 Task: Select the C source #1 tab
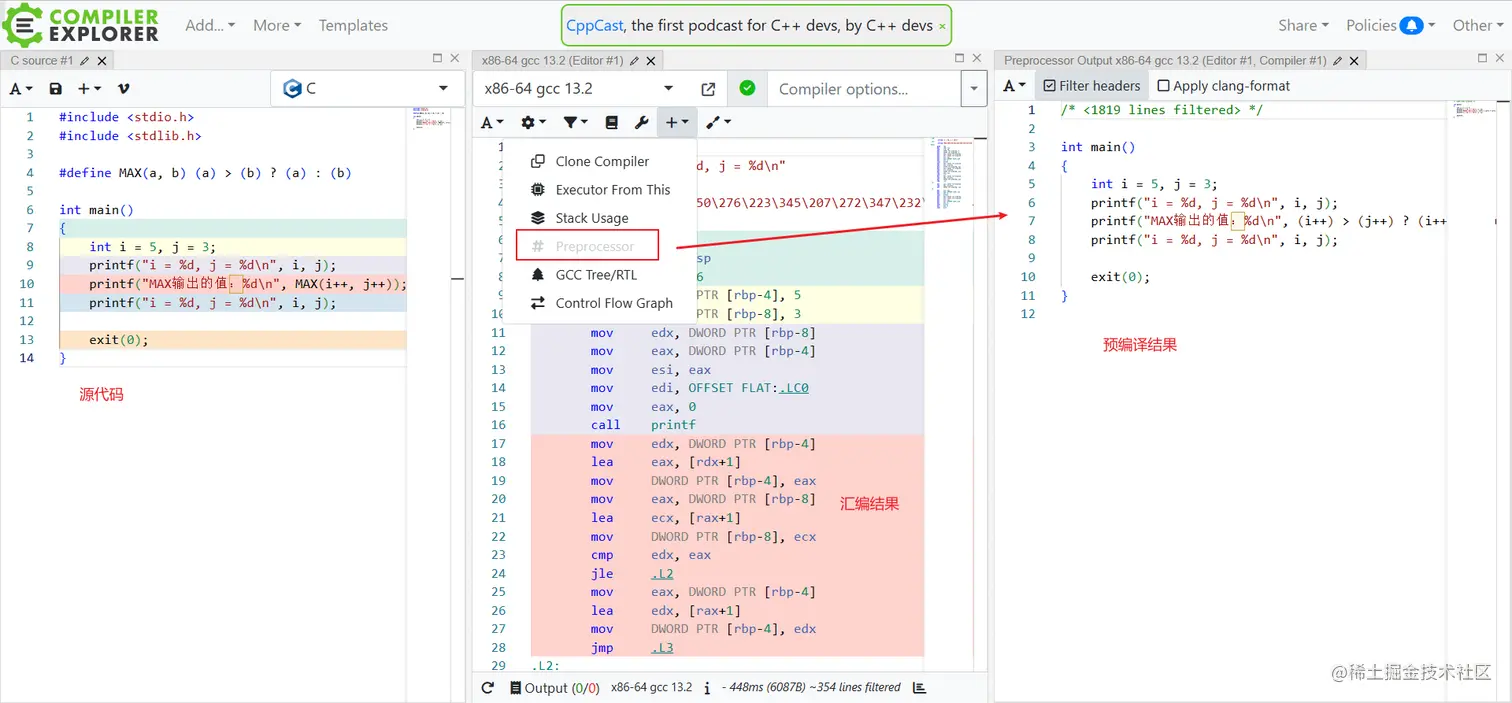click(x=42, y=61)
